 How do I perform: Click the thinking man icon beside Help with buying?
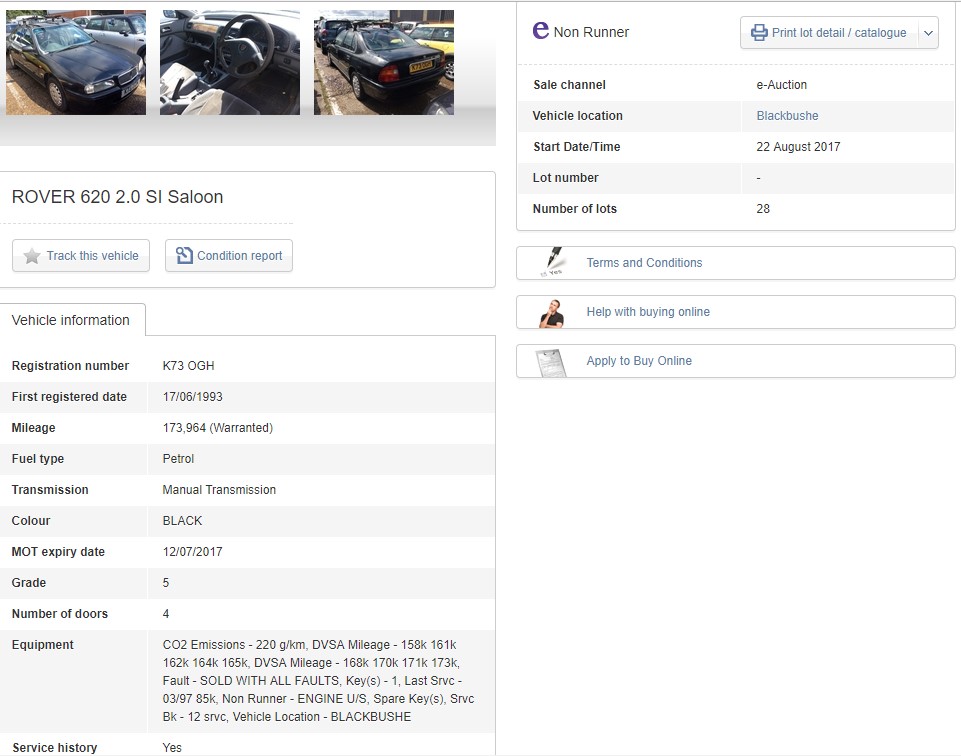point(552,312)
